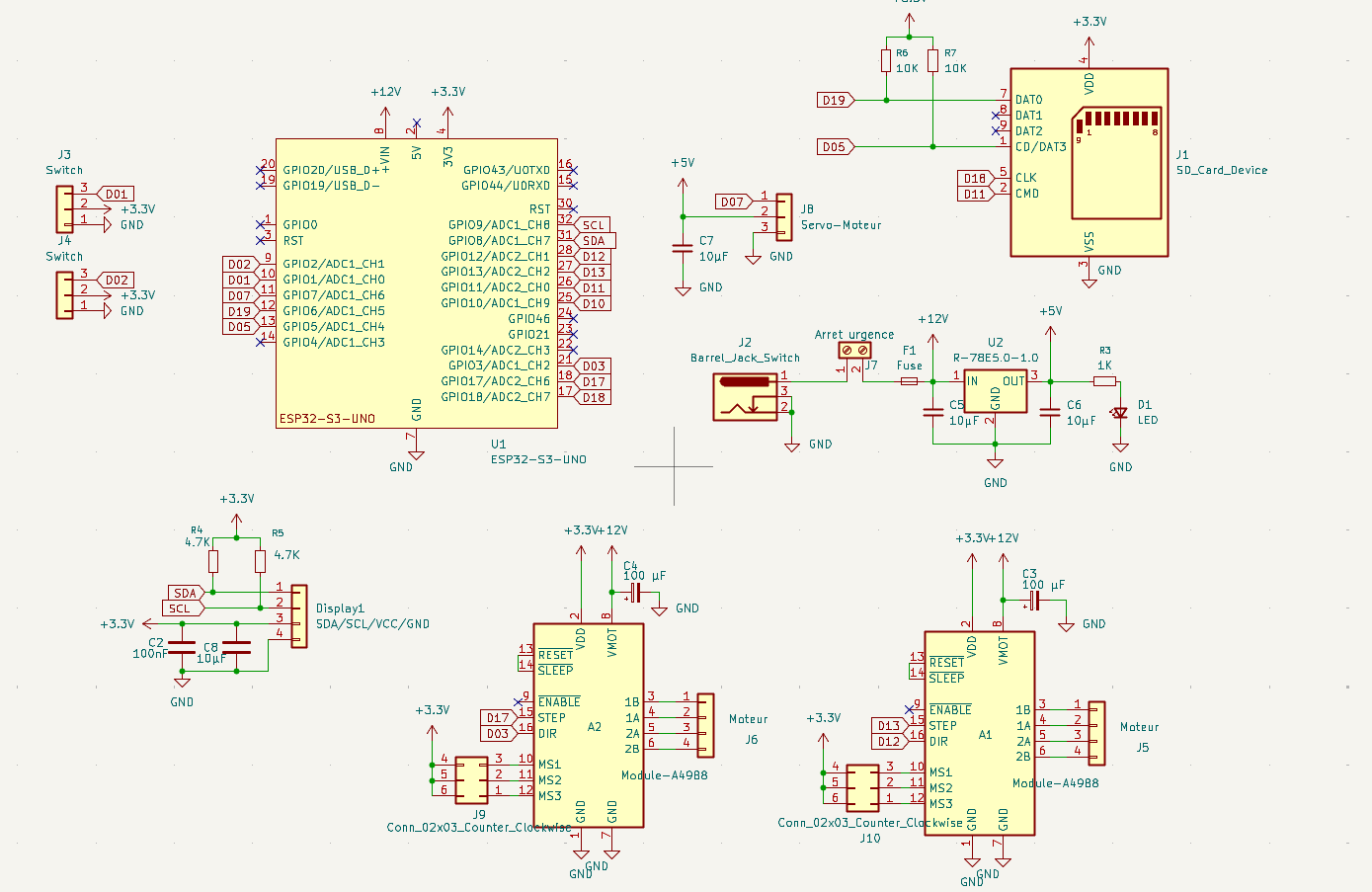
Task: Select the J7 Arret urgence terminal block
Action: pos(855,350)
